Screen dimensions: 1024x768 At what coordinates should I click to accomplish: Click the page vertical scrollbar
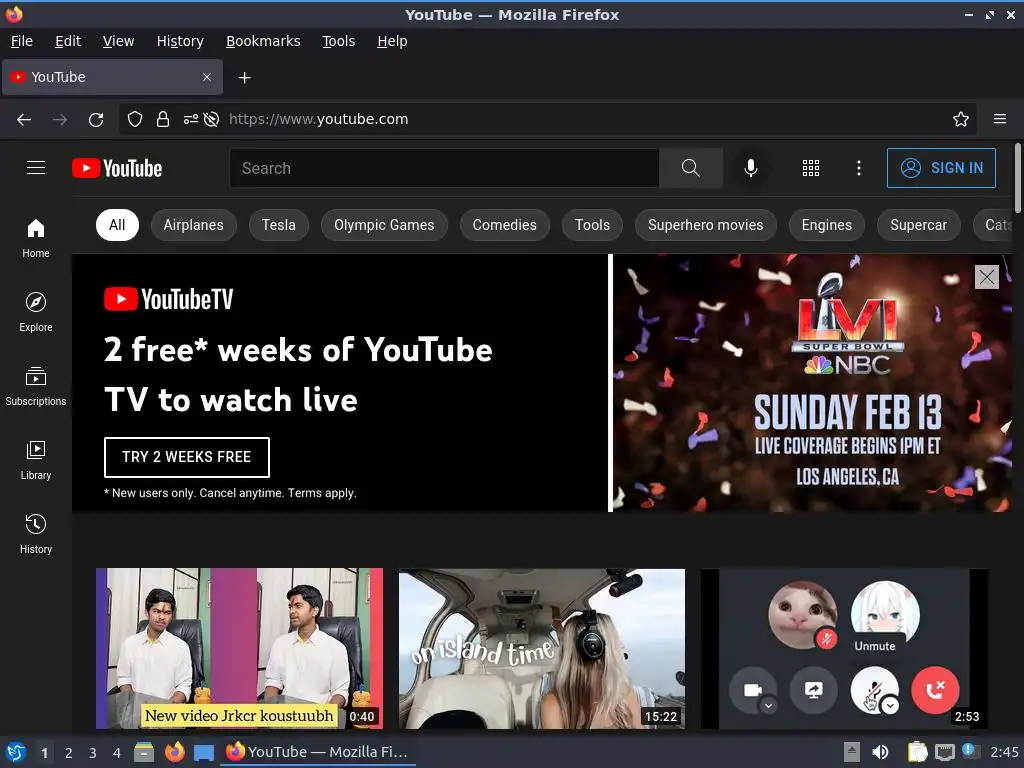click(x=1017, y=178)
